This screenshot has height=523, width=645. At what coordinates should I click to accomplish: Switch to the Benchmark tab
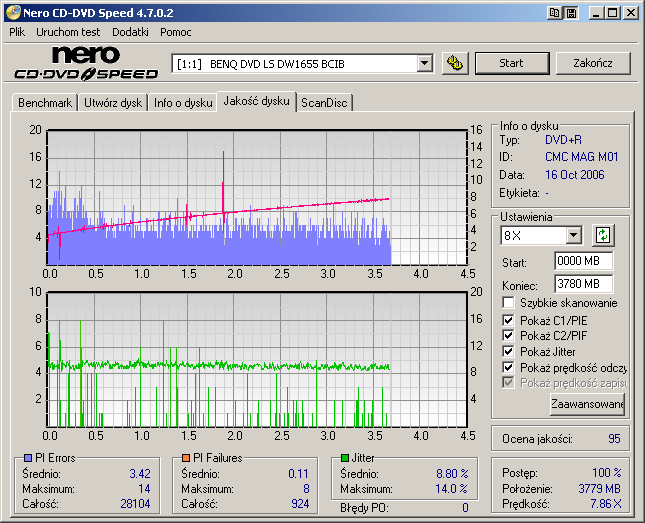click(45, 102)
